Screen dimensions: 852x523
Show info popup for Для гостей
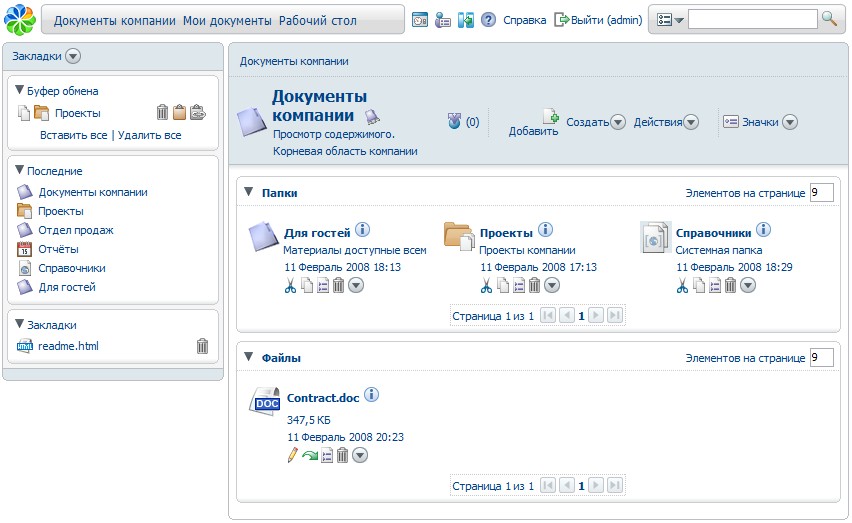(362, 230)
